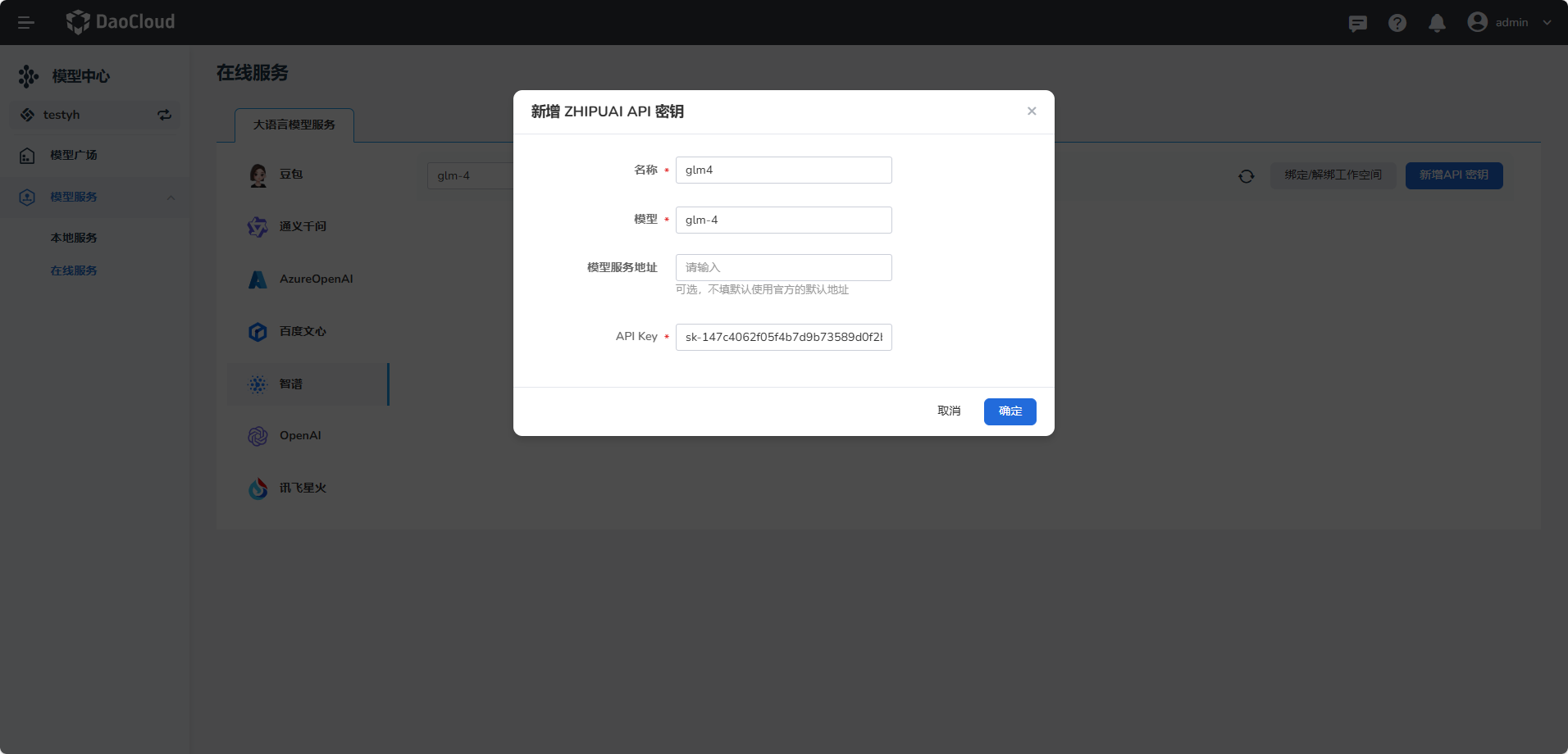Click the 新增API 密钥 button
This screenshot has height=754, width=1568.
point(1454,175)
